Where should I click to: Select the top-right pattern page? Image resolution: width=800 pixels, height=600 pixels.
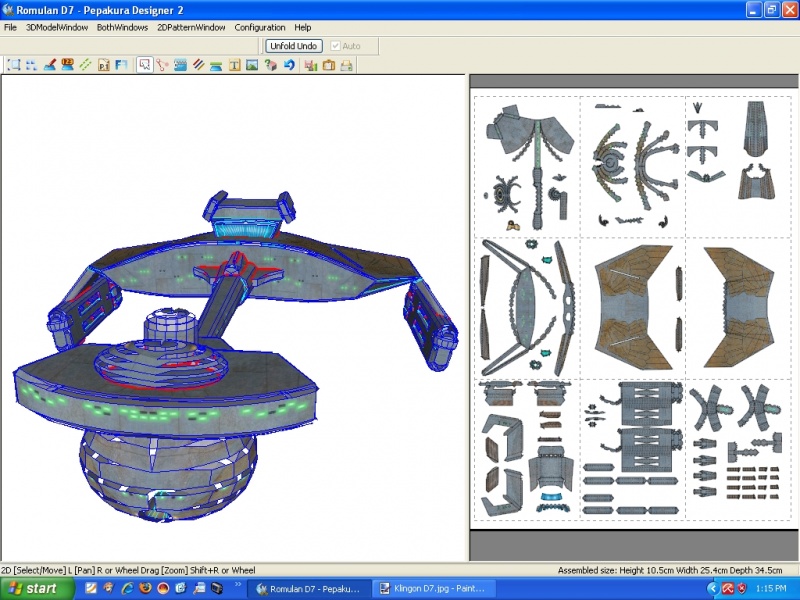738,167
